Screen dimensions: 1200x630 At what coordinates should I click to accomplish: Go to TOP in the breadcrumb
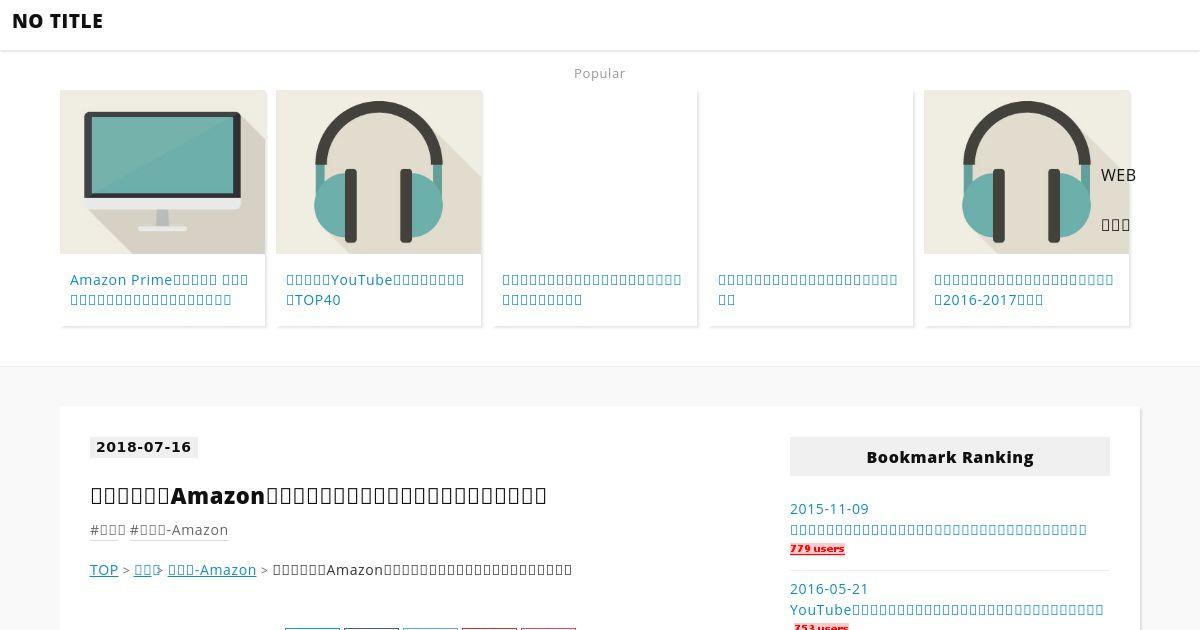point(104,570)
